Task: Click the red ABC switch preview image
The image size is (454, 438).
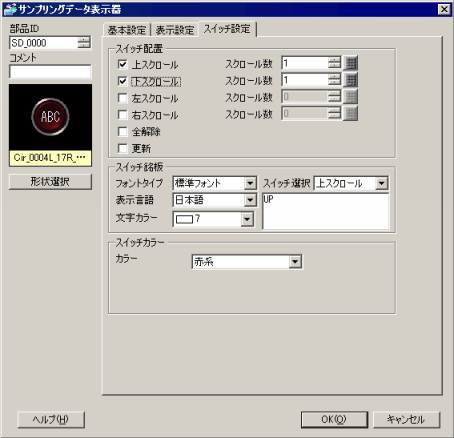Action: 50,117
